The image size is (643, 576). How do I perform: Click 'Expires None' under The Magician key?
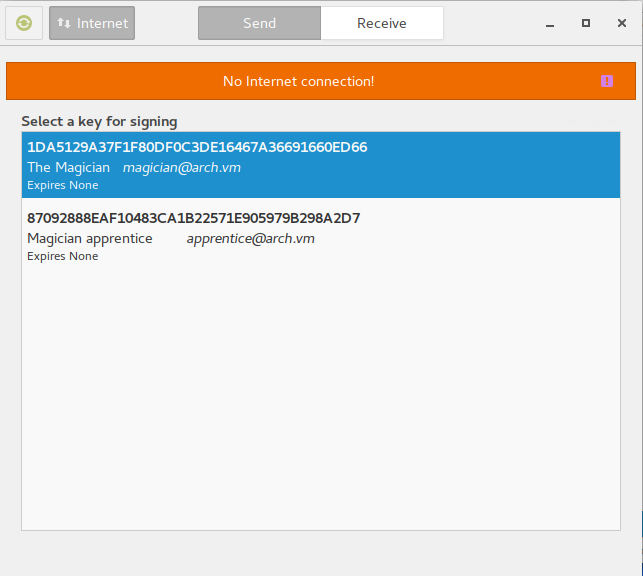[x=63, y=185]
